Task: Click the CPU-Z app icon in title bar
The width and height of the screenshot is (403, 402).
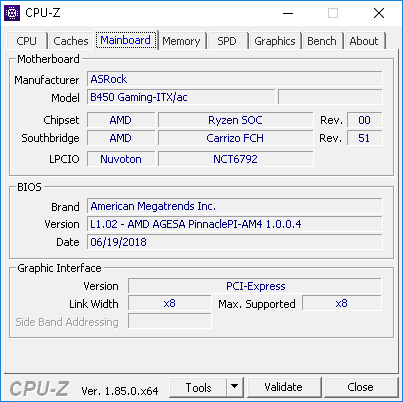Action: 12,13
